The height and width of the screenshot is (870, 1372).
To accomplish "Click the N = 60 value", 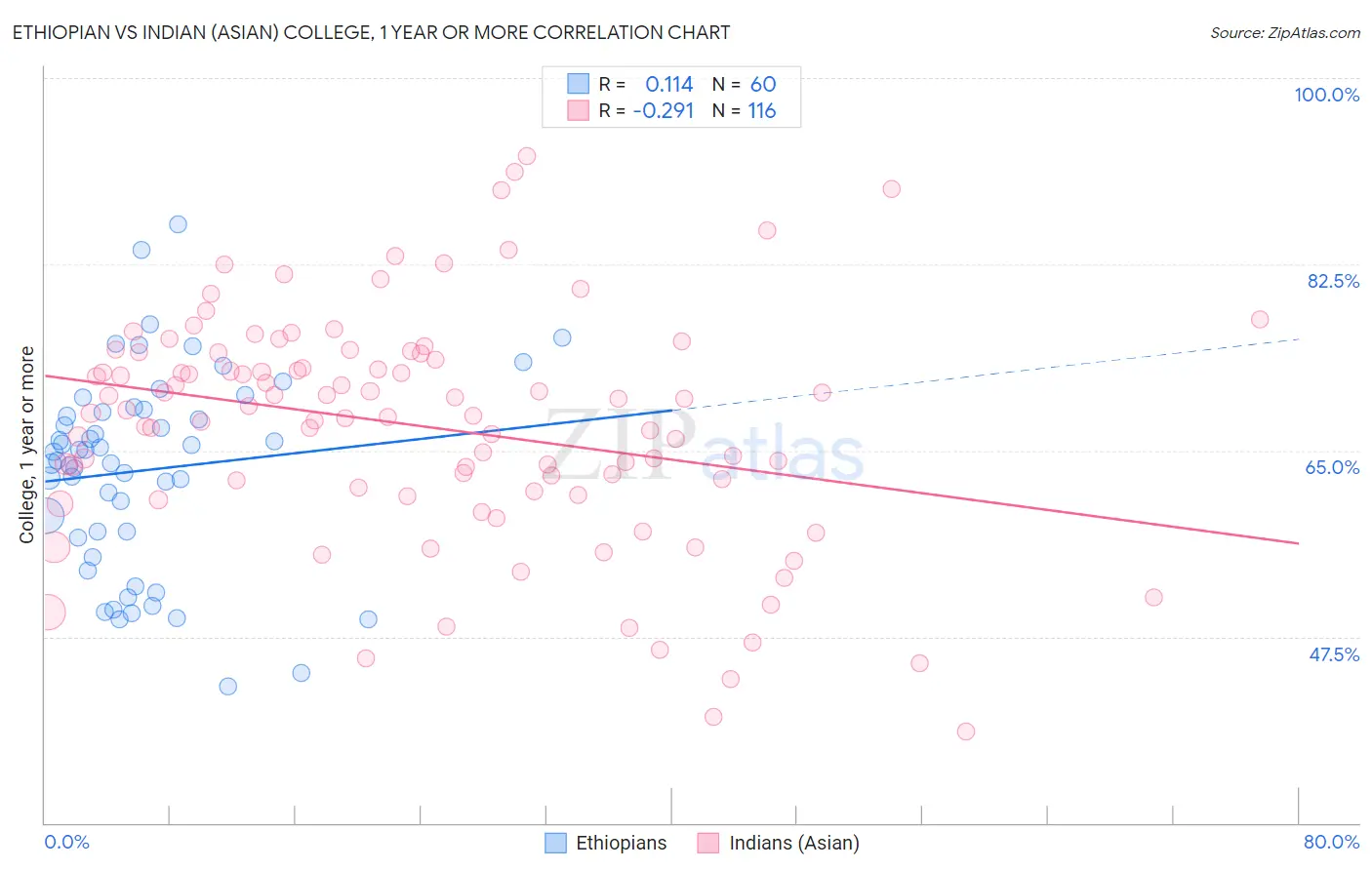I will (744, 84).
